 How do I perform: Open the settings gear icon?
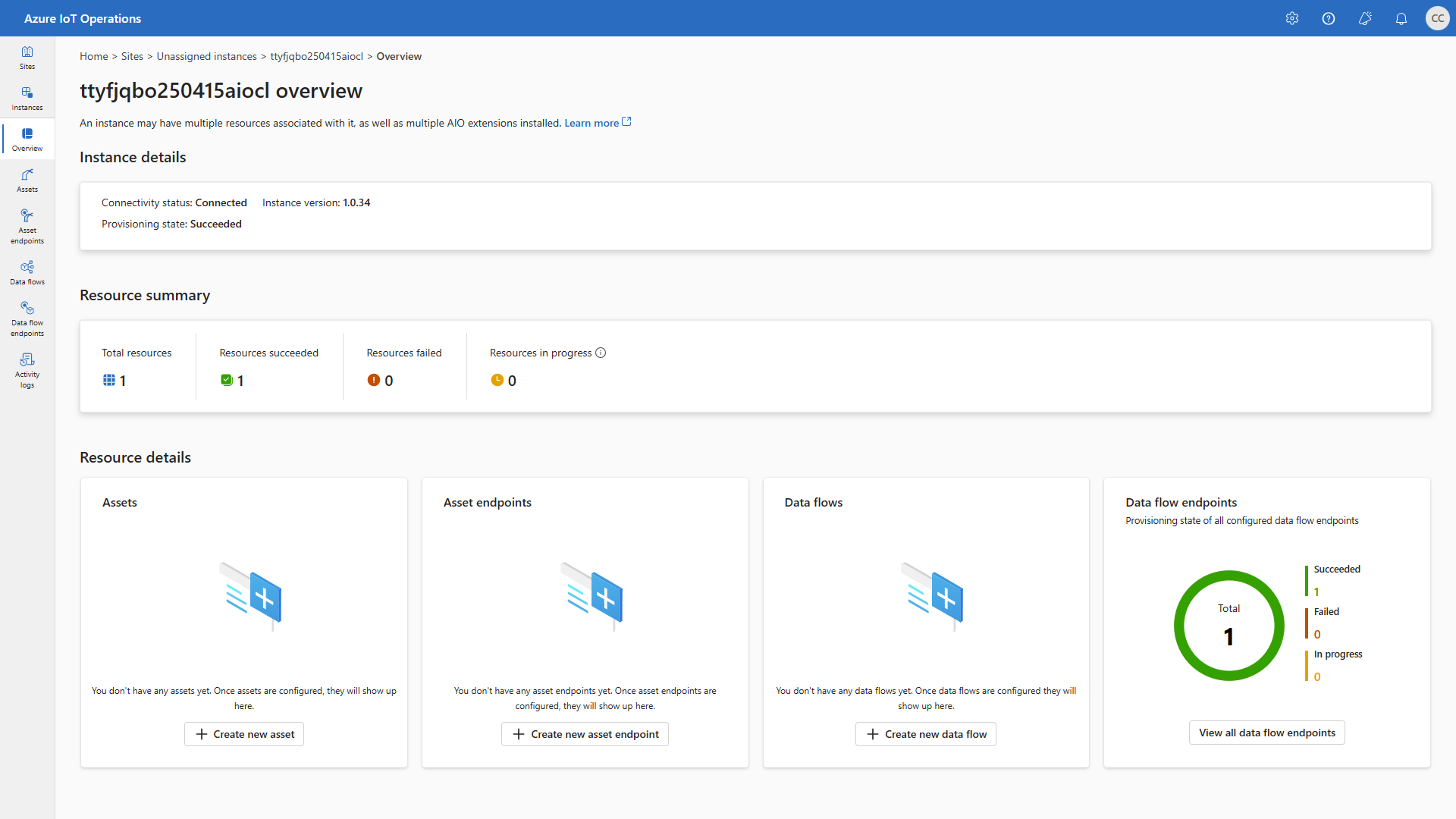click(1292, 18)
